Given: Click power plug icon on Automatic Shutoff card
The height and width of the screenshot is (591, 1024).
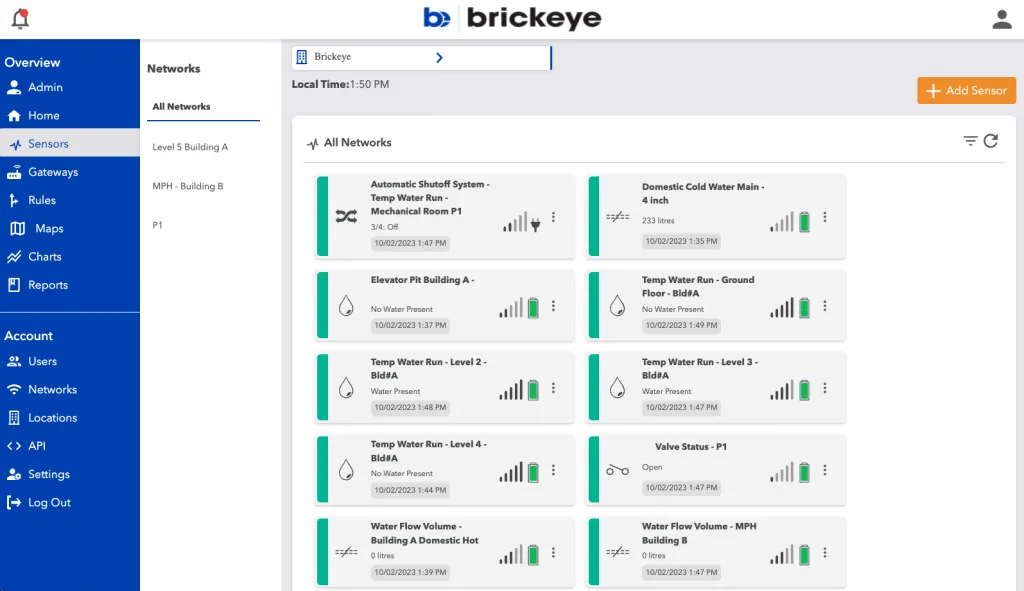Looking at the screenshot, I should (536, 225).
